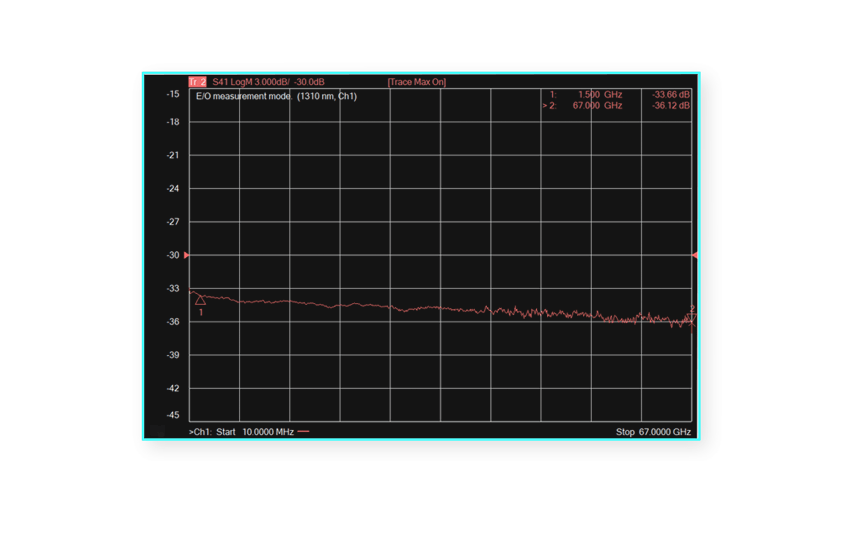Screen dimensions: 850x539
Task: Click right reference level arrow at -30
Action: pyautogui.click(x=695, y=255)
